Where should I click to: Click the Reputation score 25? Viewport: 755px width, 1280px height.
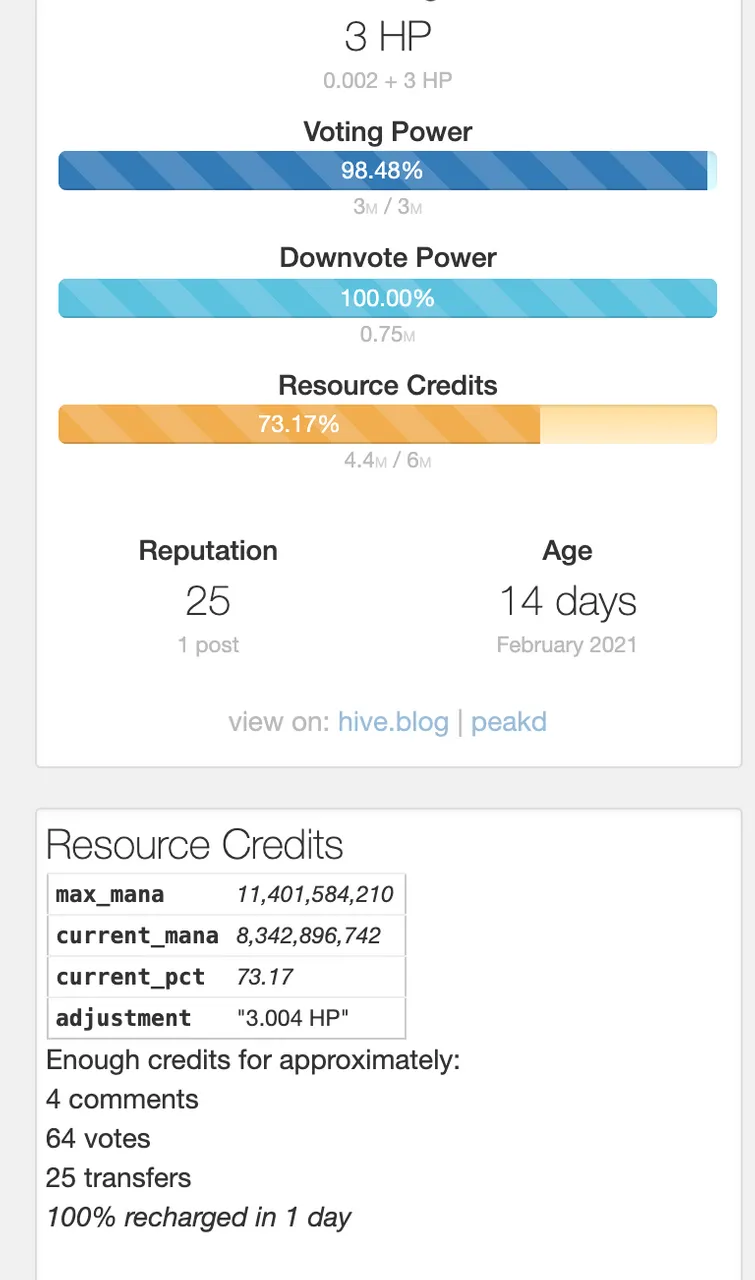coord(208,601)
